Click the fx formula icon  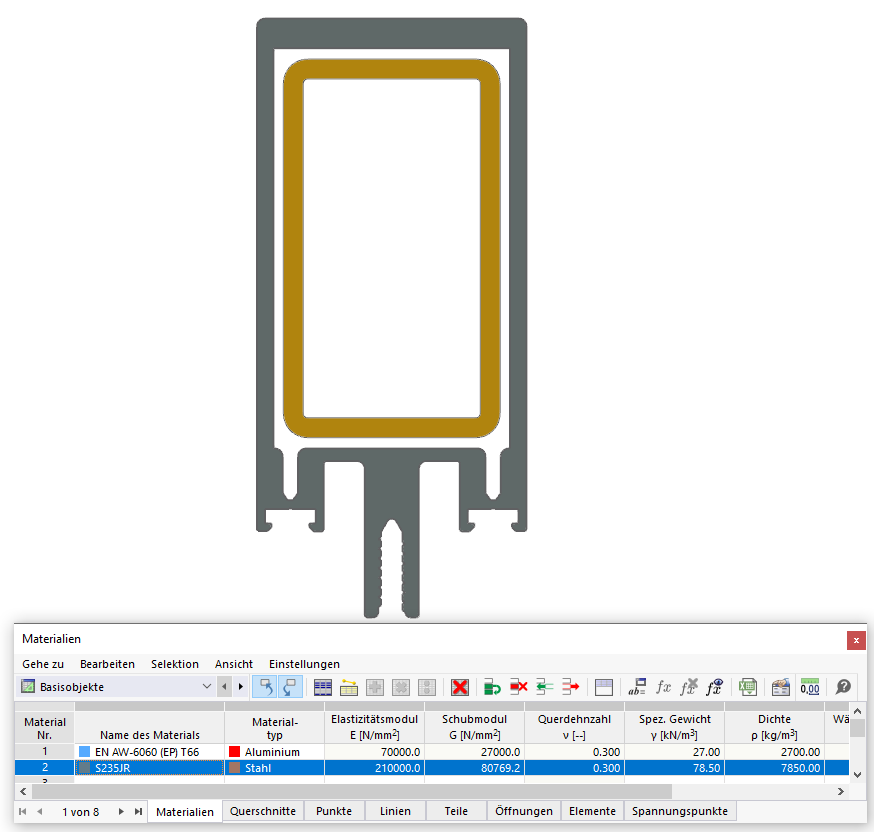point(663,687)
